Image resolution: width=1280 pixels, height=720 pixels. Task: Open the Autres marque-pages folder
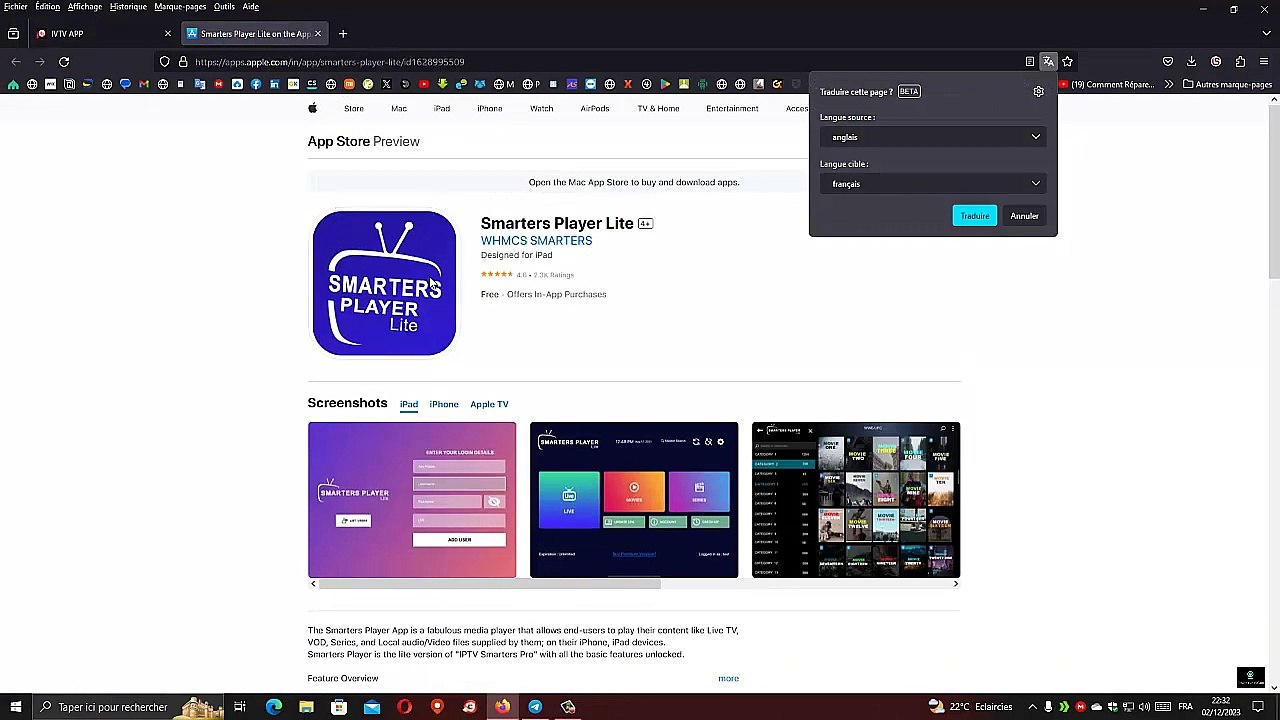pos(1227,85)
